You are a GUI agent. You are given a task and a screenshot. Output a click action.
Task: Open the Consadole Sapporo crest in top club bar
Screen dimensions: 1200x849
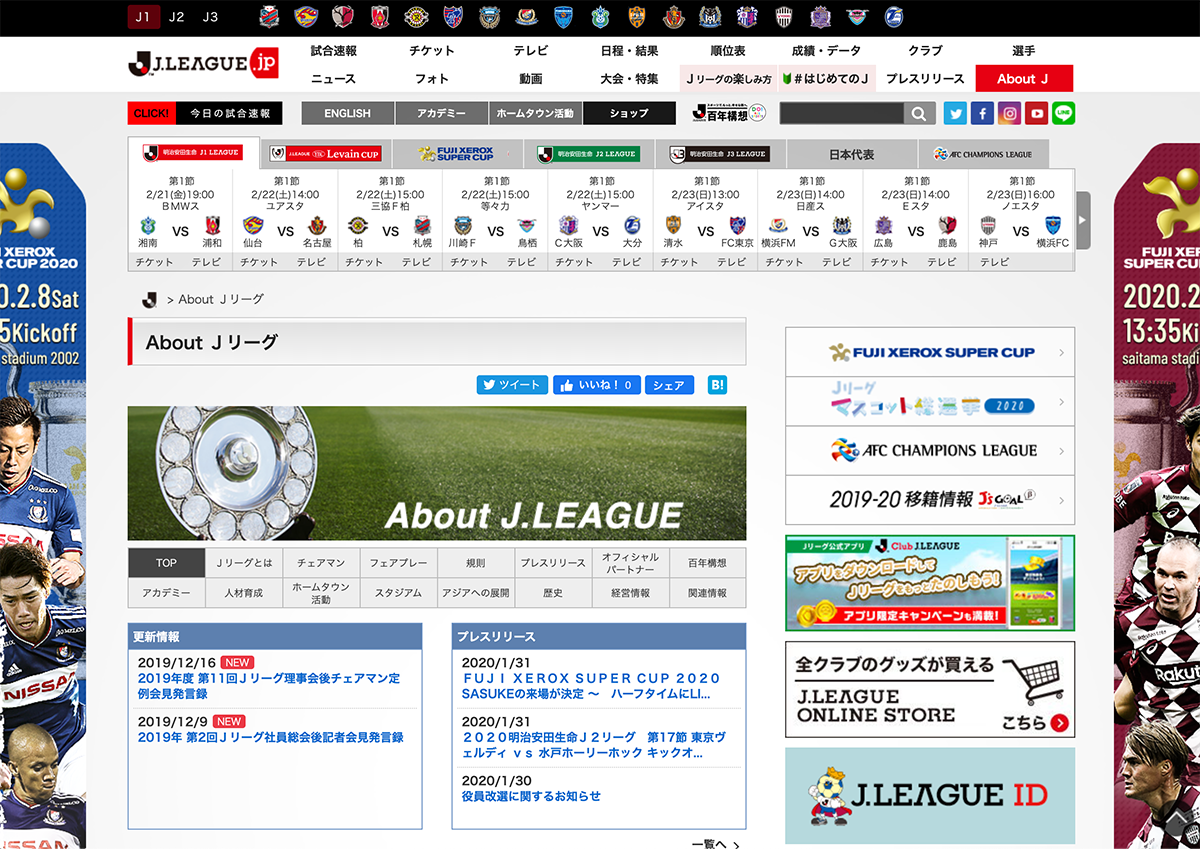pos(270,16)
